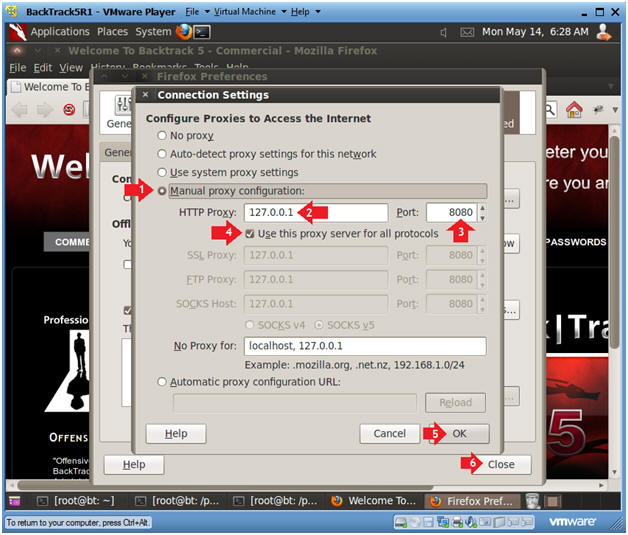Switch to Firefox Pref... taskbar item
This screenshot has width=628, height=535.
tap(471, 501)
